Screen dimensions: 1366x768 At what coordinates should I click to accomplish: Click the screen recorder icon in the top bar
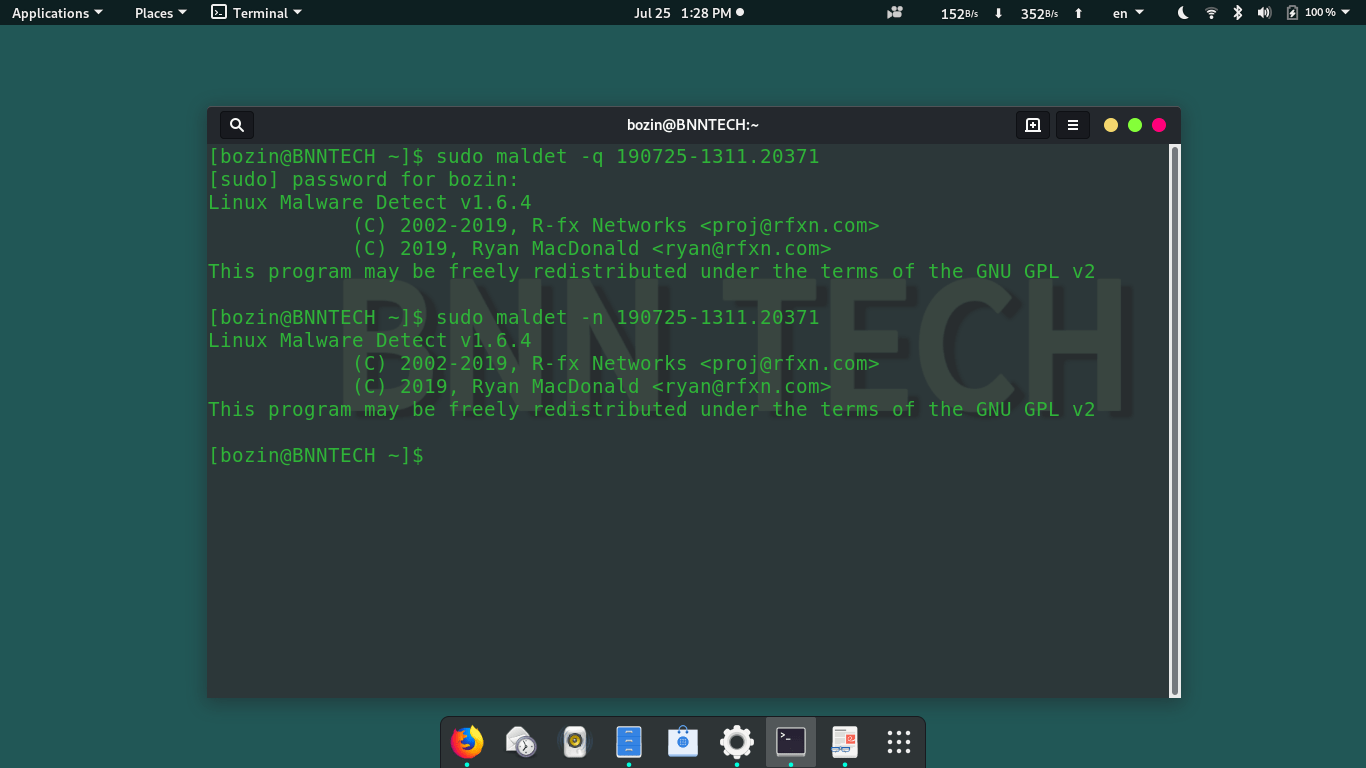click(893, 13)
